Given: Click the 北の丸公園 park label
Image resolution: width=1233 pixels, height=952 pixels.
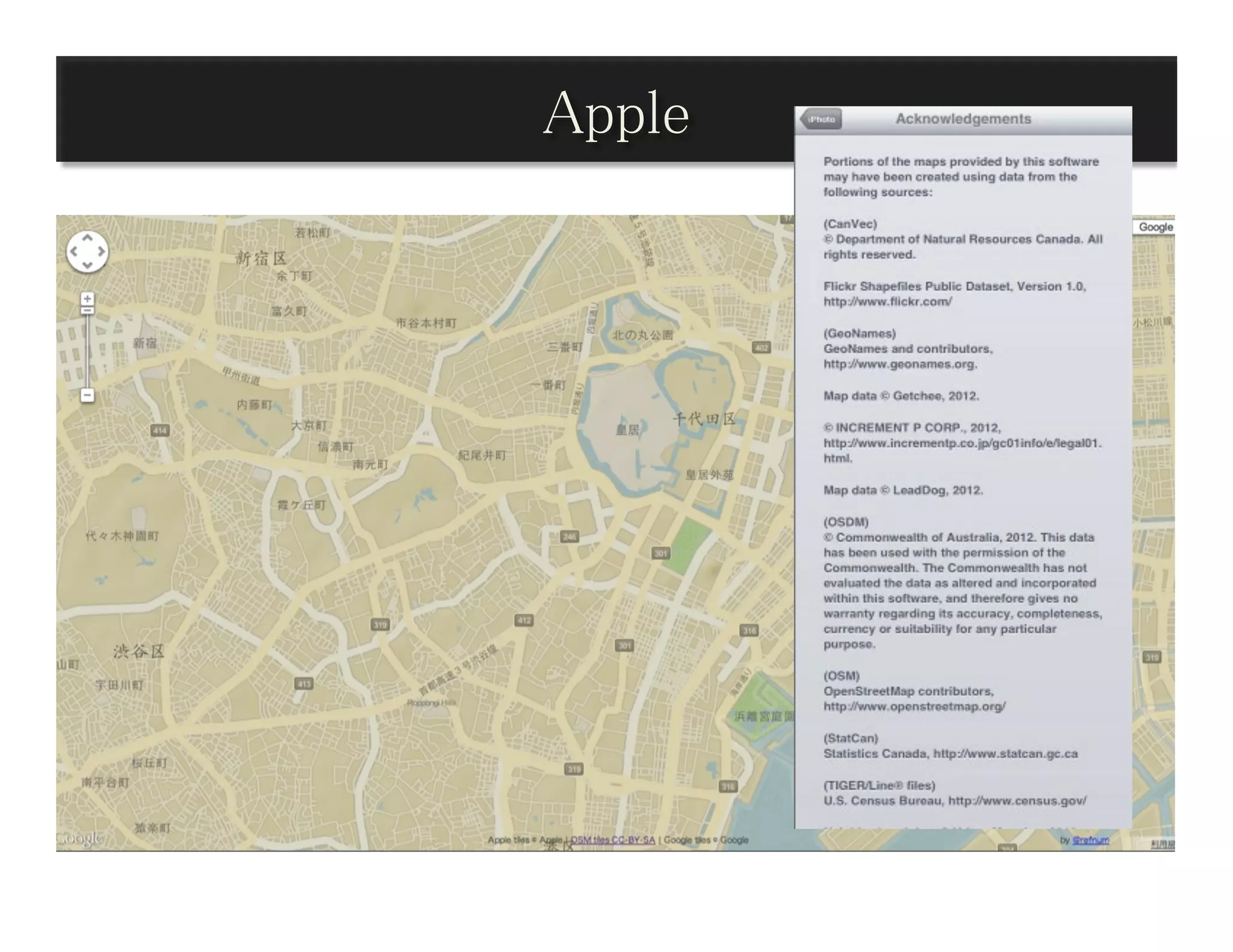Looking at the screenshot, I should point(642,335).
